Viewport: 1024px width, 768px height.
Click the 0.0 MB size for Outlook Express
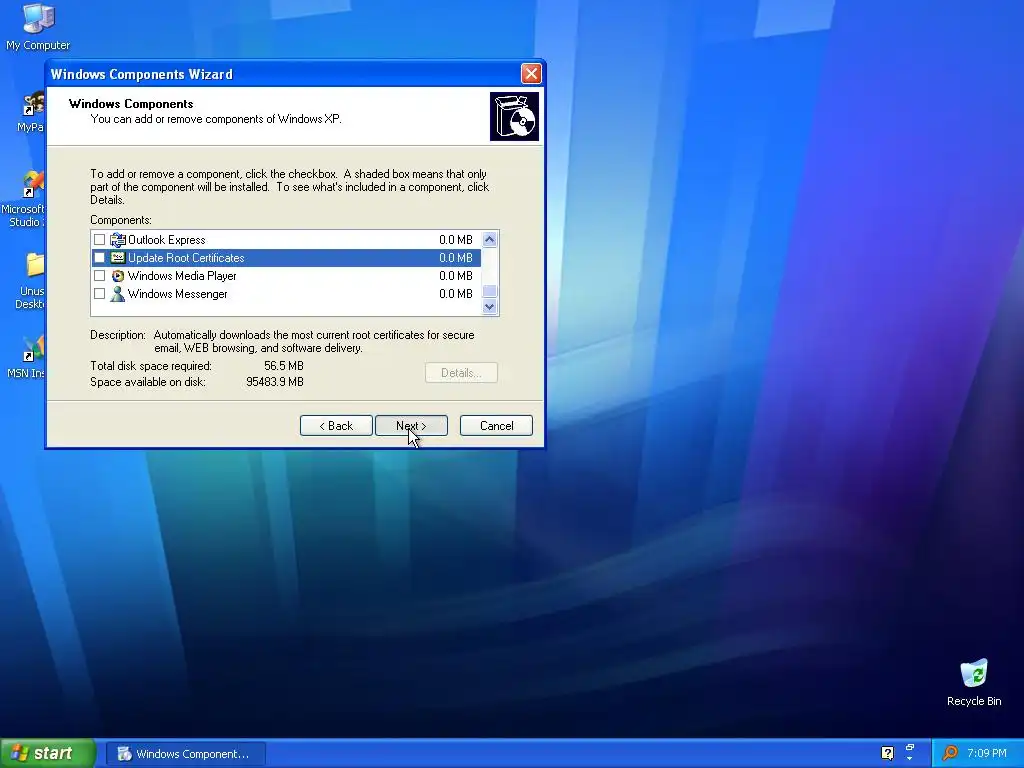tap(456, 240)
